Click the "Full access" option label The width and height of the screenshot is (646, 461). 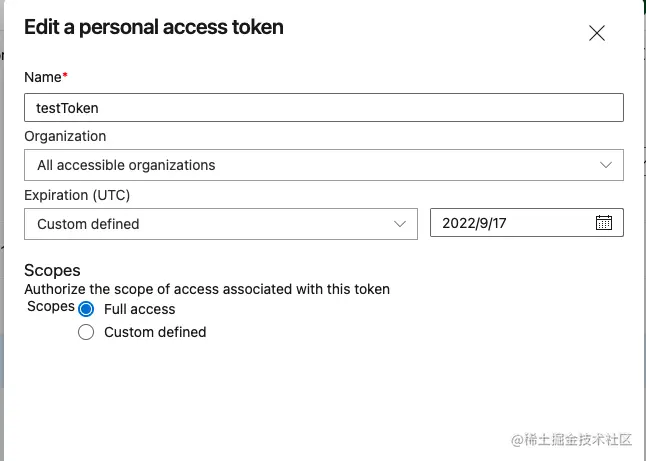point(140,309)
